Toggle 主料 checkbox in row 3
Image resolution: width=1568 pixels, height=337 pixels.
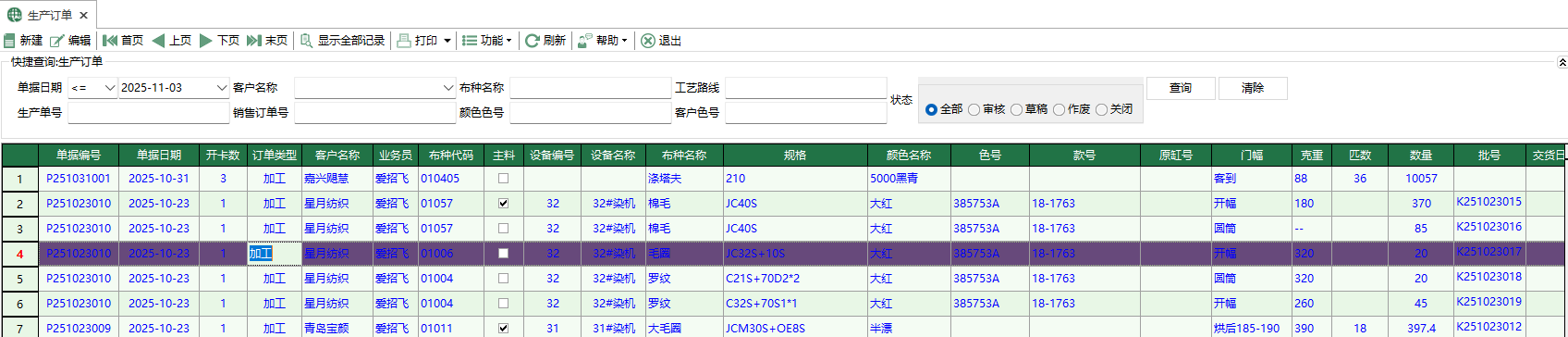(x=503, y=228)
